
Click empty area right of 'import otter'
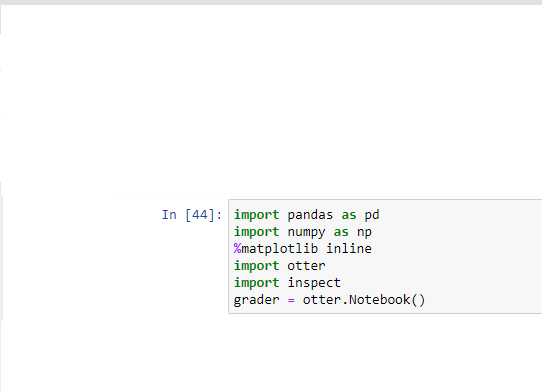(x=432, y=266)
